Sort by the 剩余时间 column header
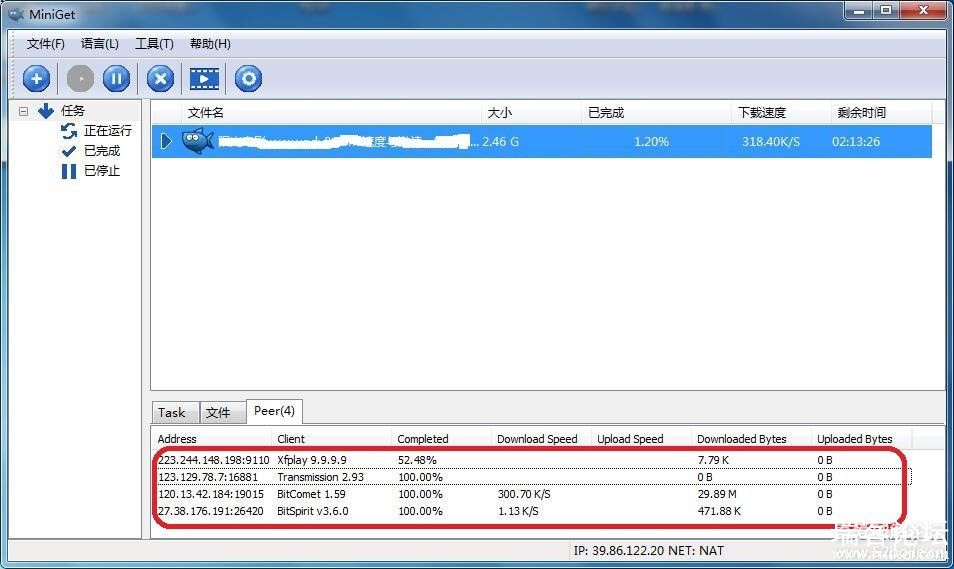Viewport: 954px width, 569px height. [882, 113]
